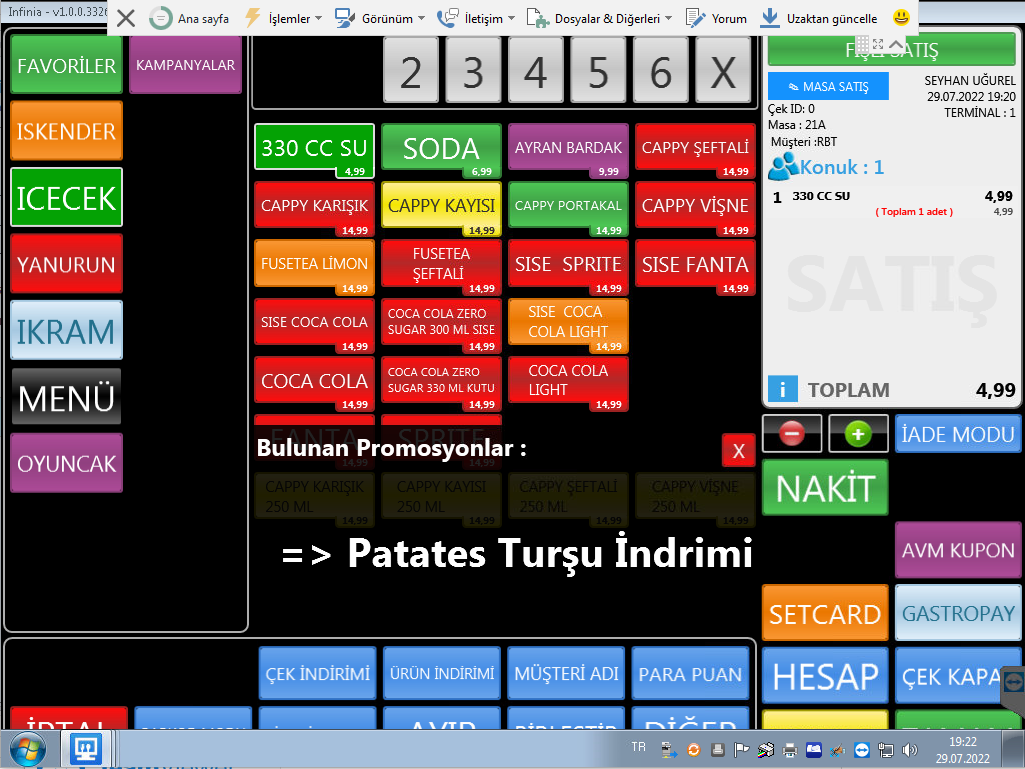Click the Ana sayfa home icon
Viewport: 1025px width, 769px height.
coord(160,18)
